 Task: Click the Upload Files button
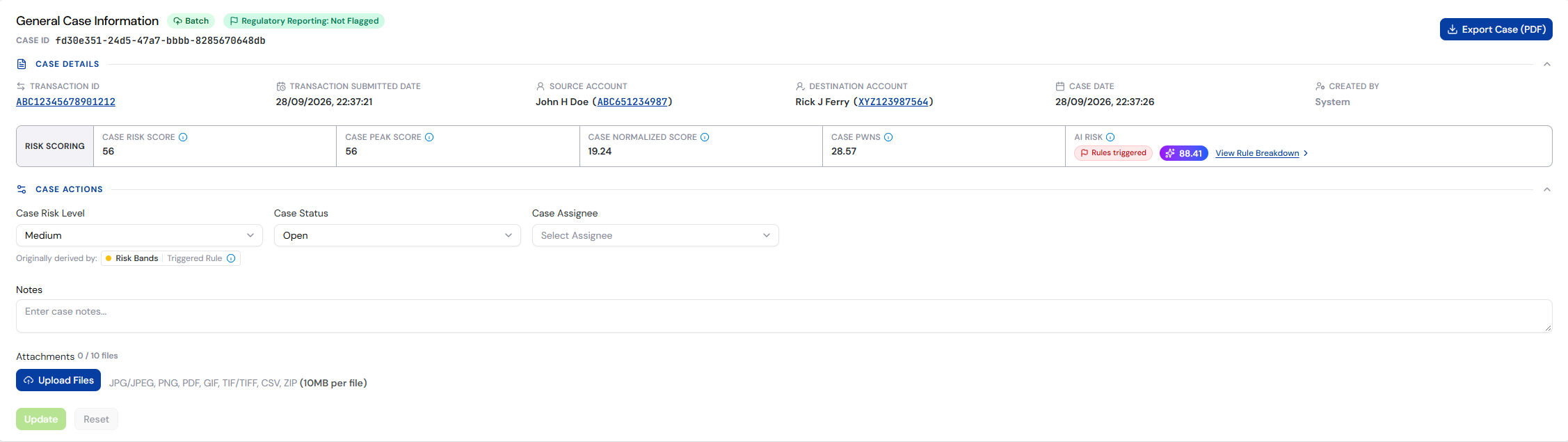click(x=58, y=380)
